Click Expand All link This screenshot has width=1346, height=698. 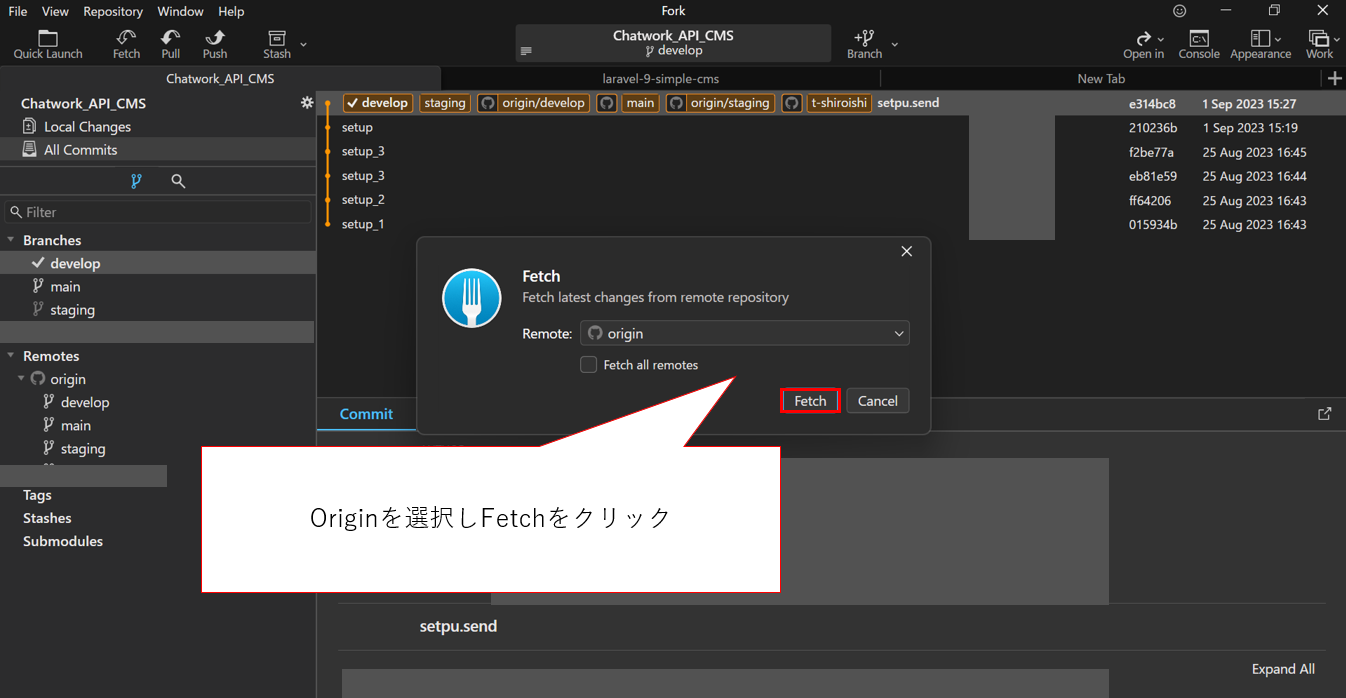(x=1283, y=669)
